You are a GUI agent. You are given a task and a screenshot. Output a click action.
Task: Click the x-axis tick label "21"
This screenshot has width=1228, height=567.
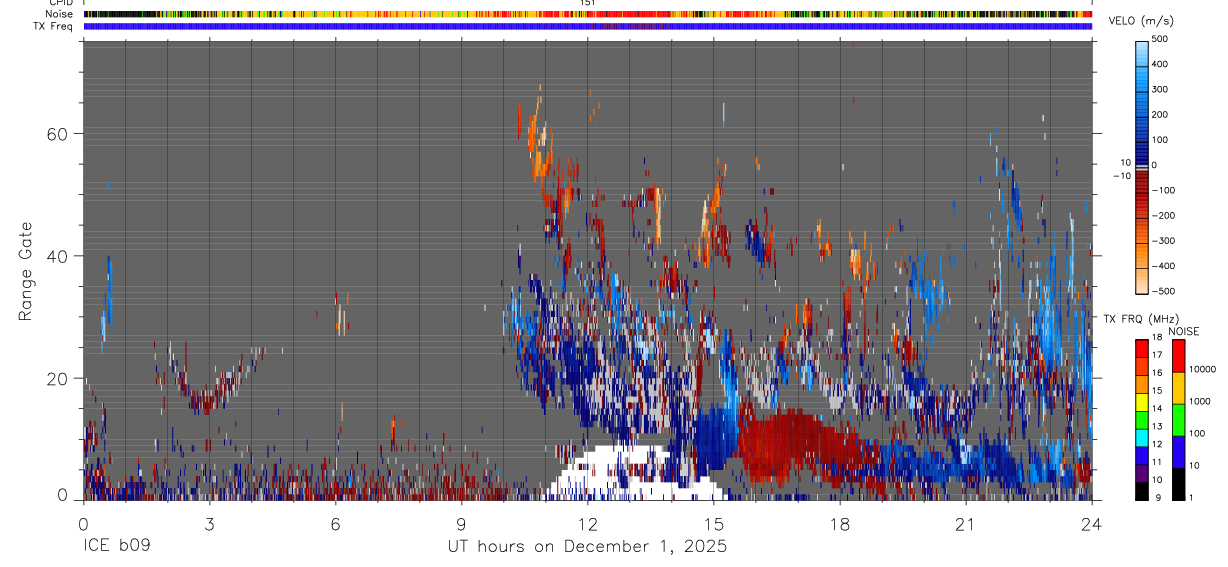point(965,524)
